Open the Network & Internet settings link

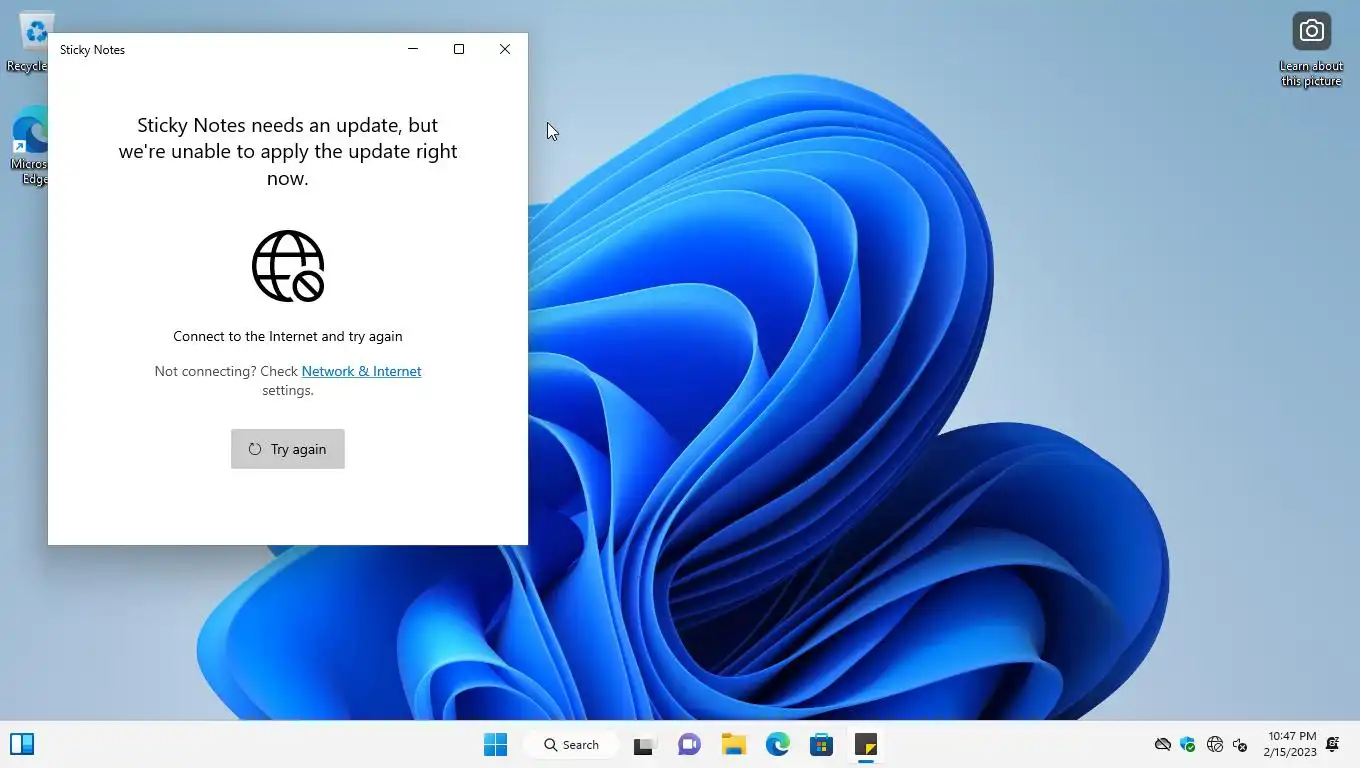coord(361,371)
